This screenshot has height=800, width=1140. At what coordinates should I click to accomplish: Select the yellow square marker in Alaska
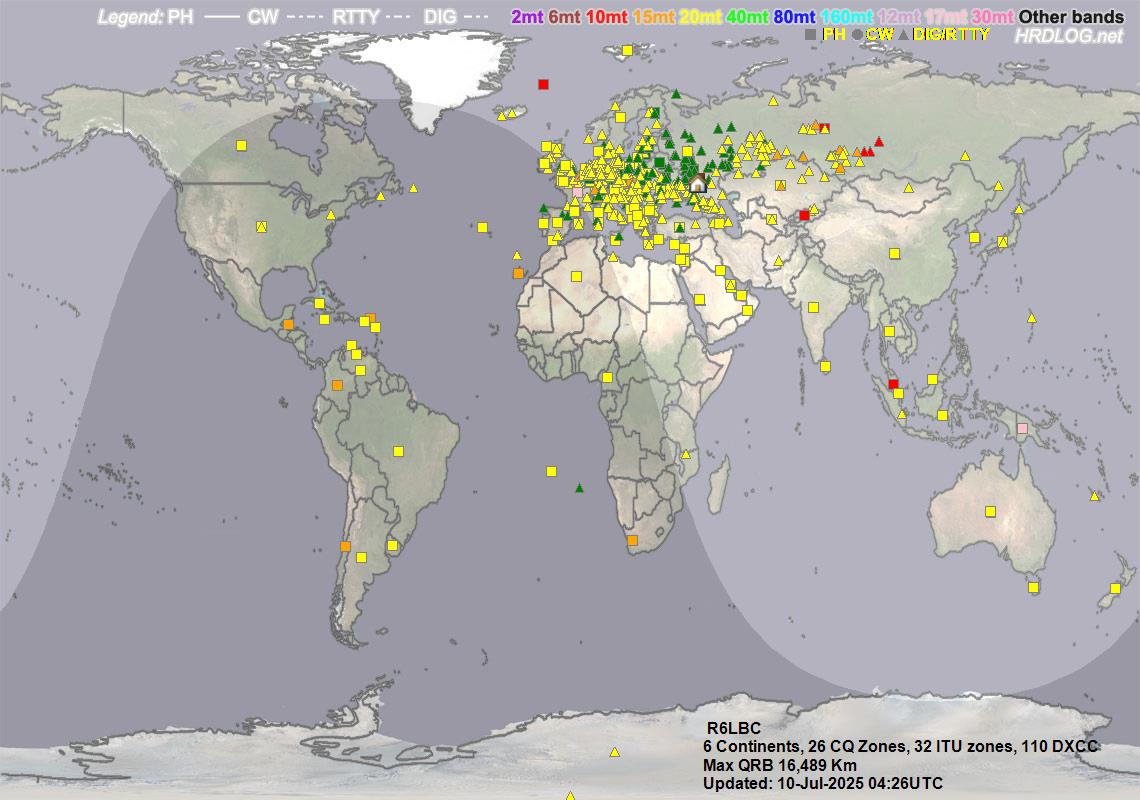(241, 145)
